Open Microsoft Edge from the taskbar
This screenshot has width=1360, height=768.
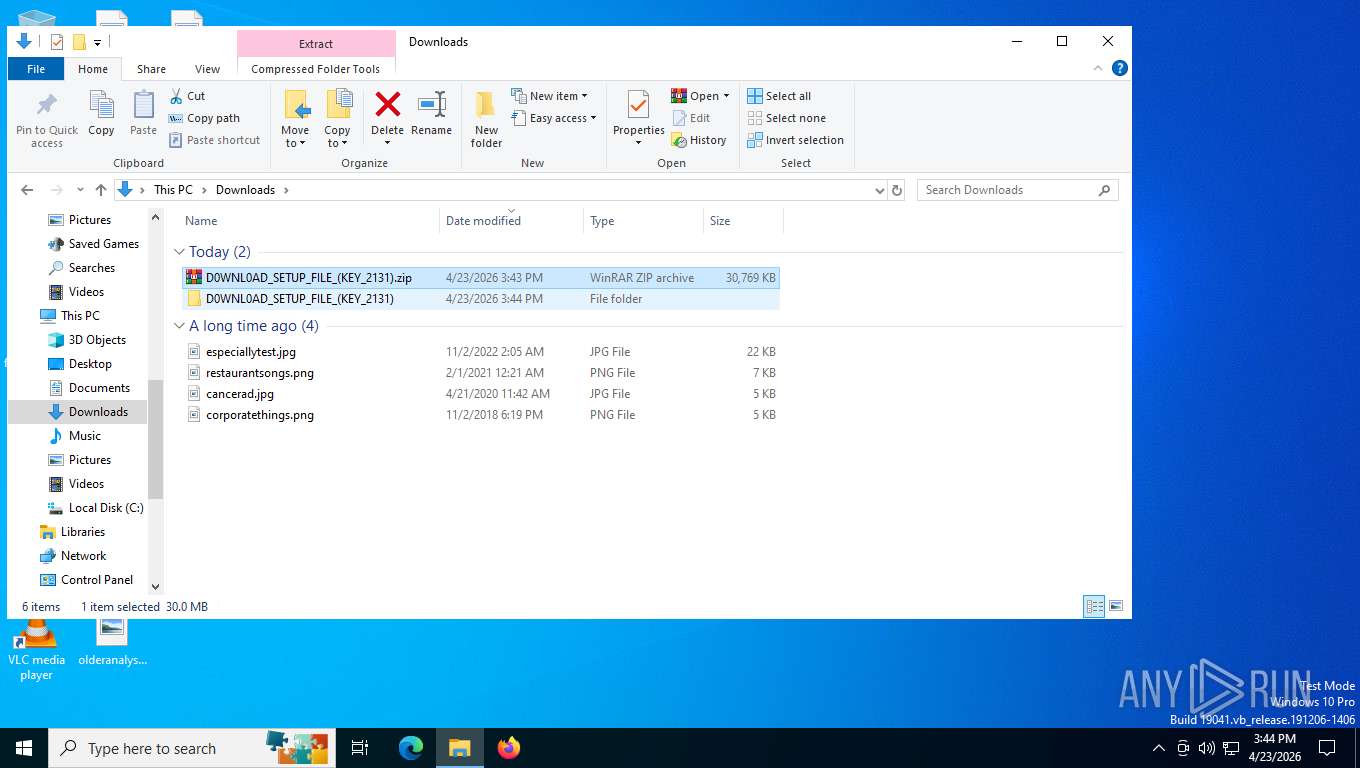[x=410, y=747]
